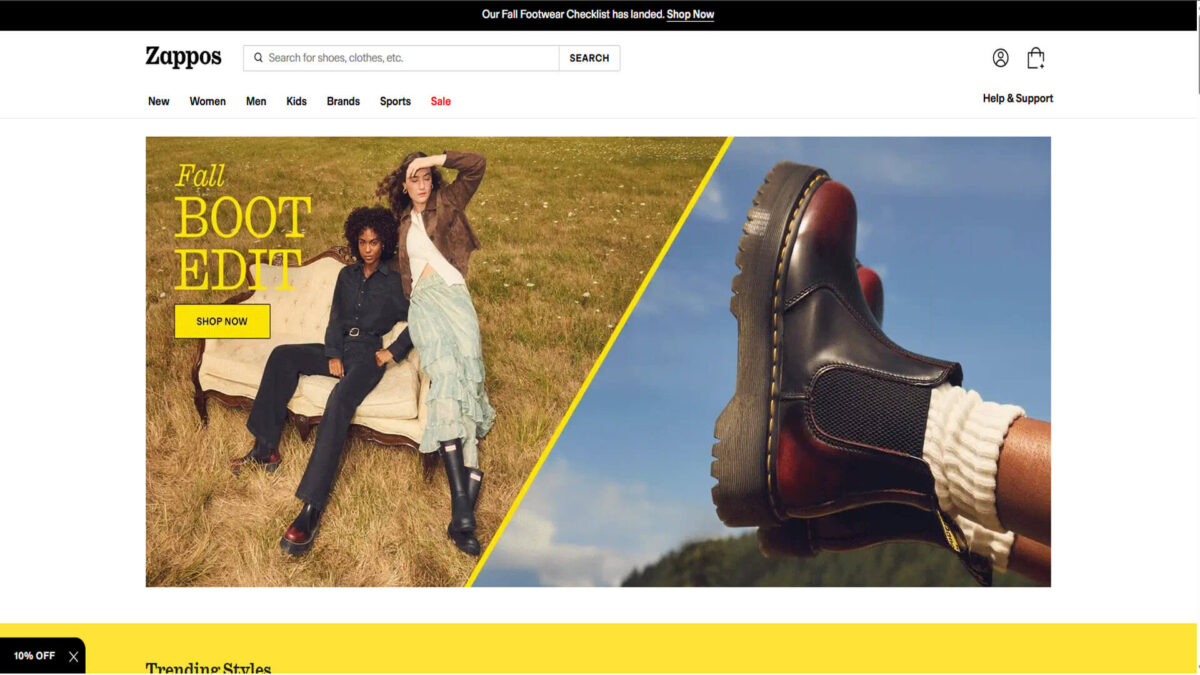Click the yellow SHOP NOW button

(x=222, y=321)
